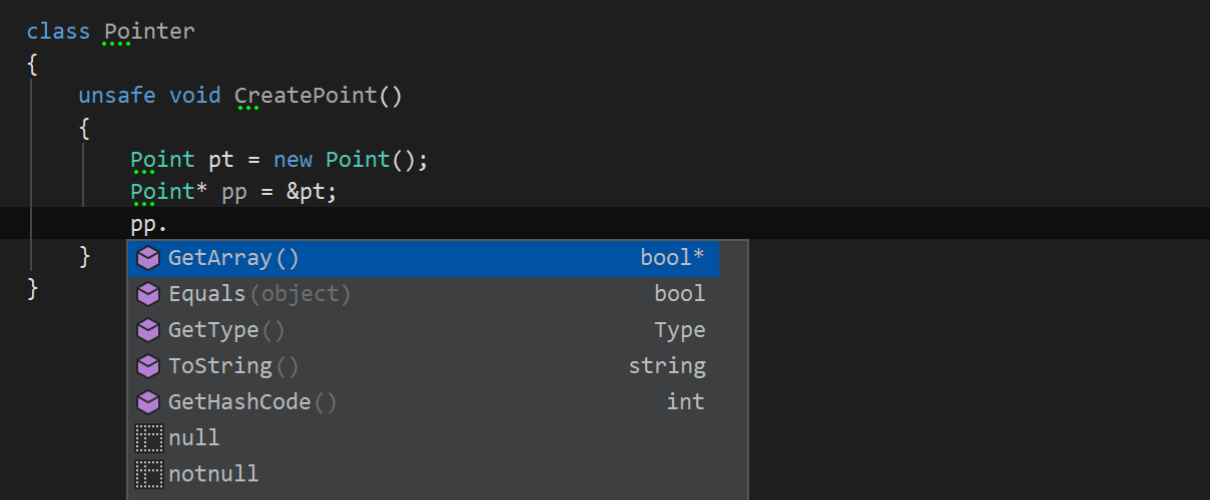Choose the GetHashCode() suggestion
Viewport: 1210px width, 500px height.
pos(252,403)
